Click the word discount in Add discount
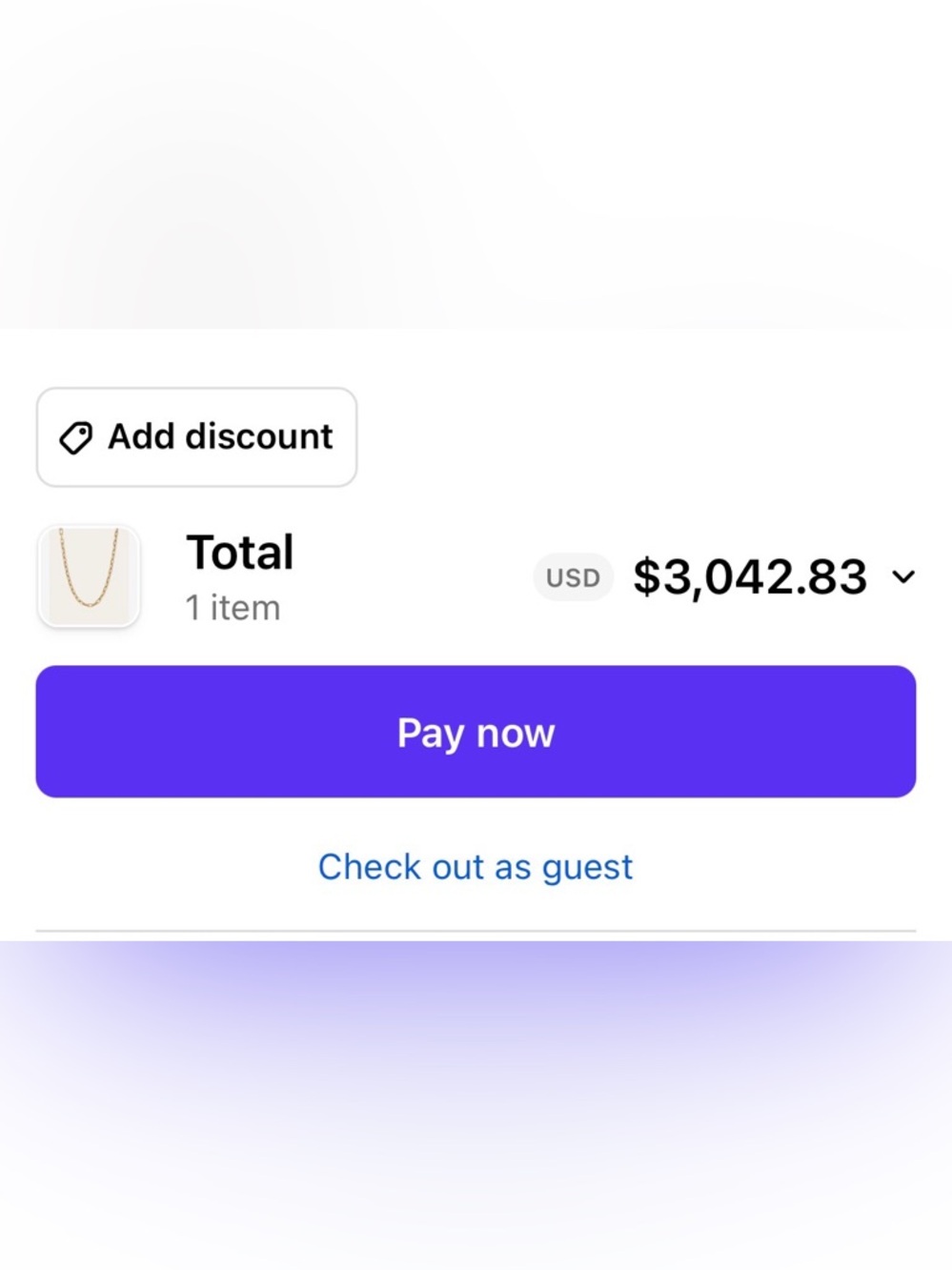952x1270 pixels. [259, 436]
